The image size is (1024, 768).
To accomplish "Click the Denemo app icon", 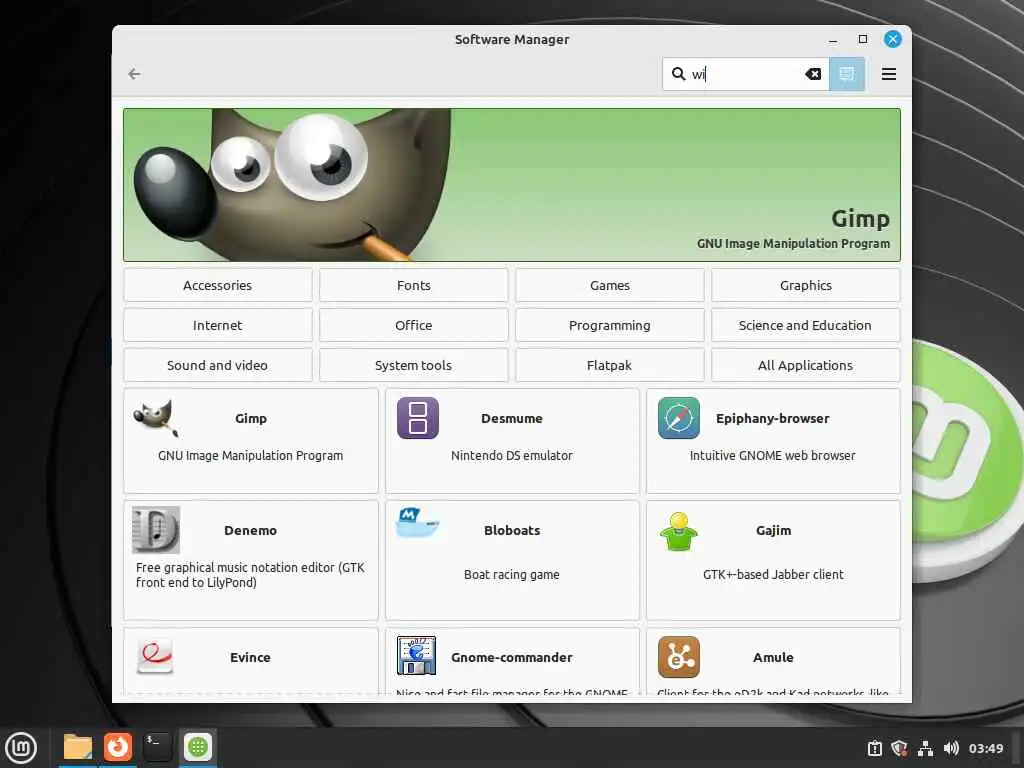I will (155, 530).
